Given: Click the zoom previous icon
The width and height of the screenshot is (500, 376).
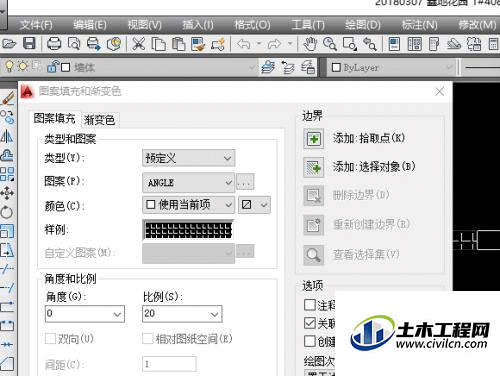Looking at the screenshot, I should coord(369,44).
